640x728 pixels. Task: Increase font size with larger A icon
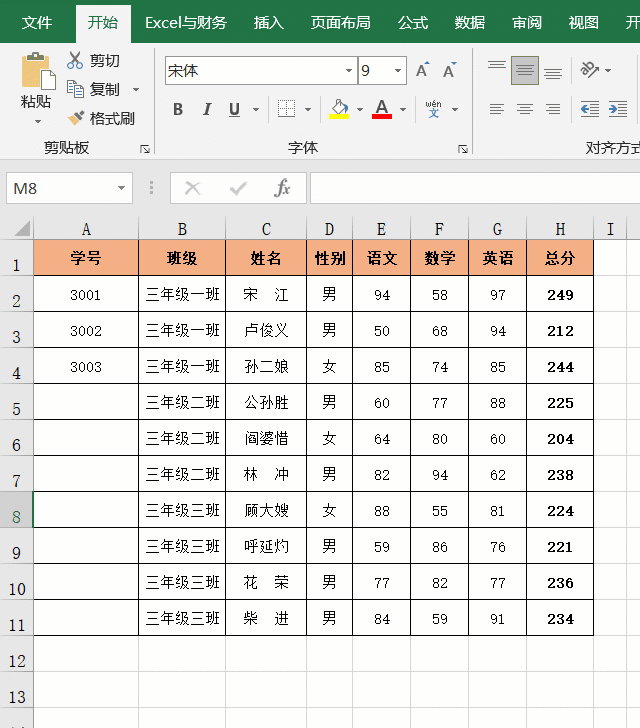(x=423, y=70)
